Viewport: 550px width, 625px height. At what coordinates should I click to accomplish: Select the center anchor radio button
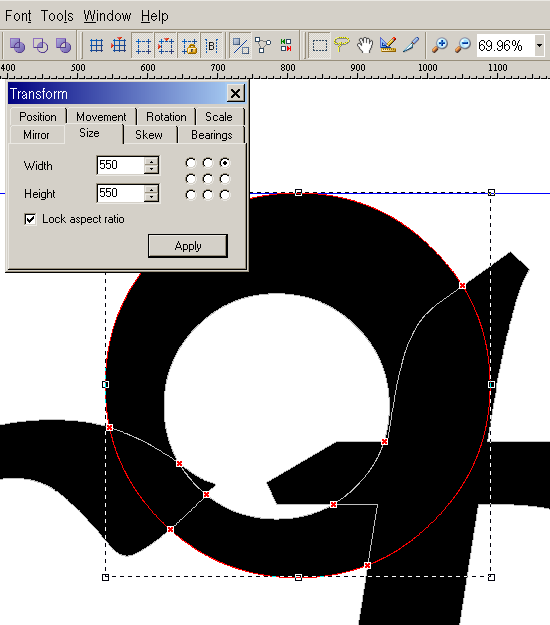pos(208,179)
